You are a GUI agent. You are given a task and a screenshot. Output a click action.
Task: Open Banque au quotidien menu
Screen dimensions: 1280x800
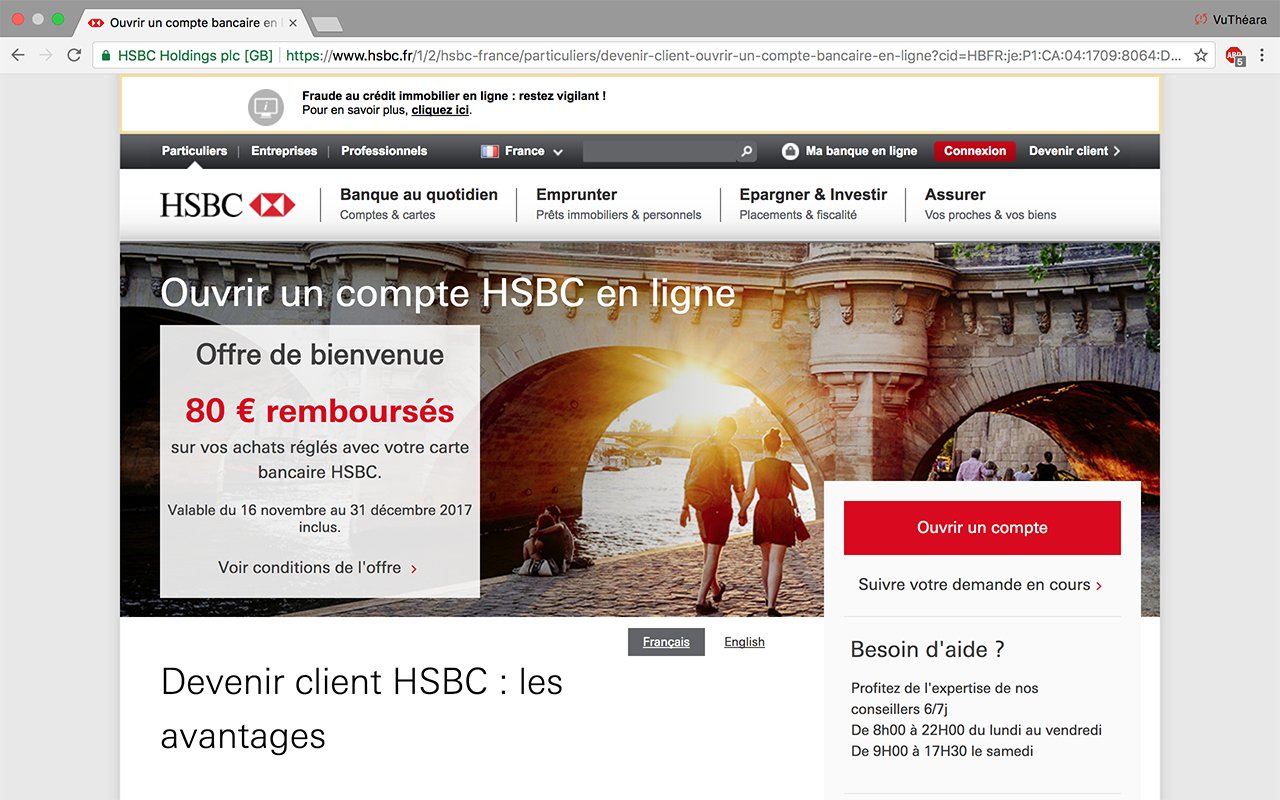419,204
